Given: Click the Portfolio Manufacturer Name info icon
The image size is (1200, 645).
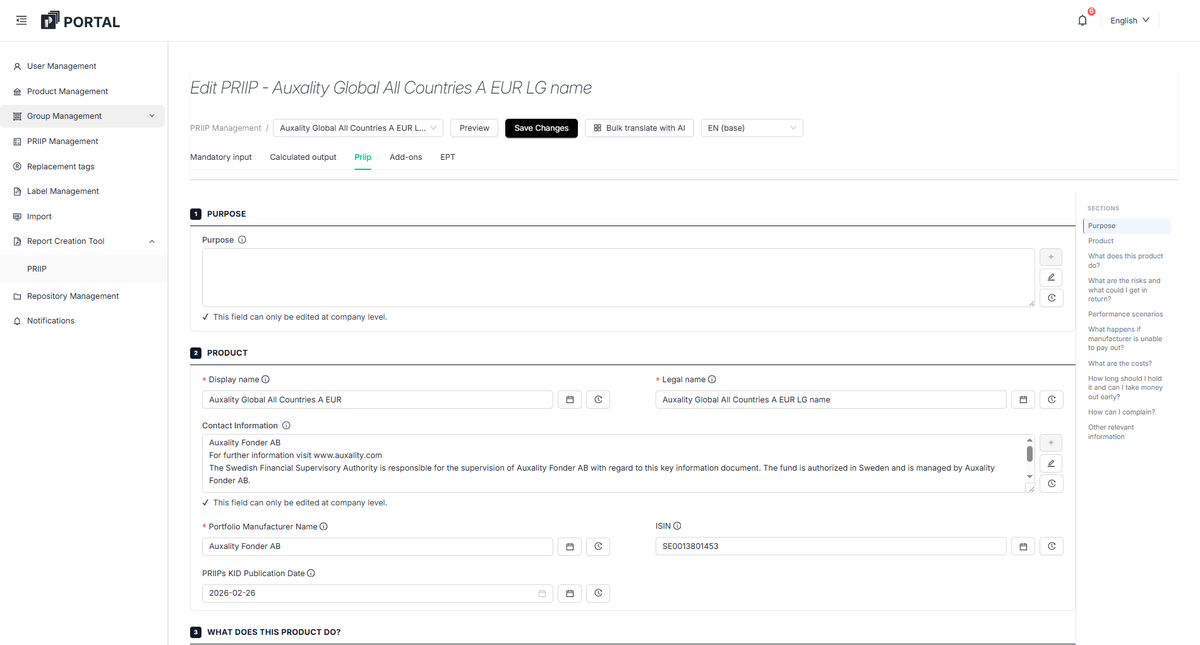Looking at the screenshot, I should point(323,526).
